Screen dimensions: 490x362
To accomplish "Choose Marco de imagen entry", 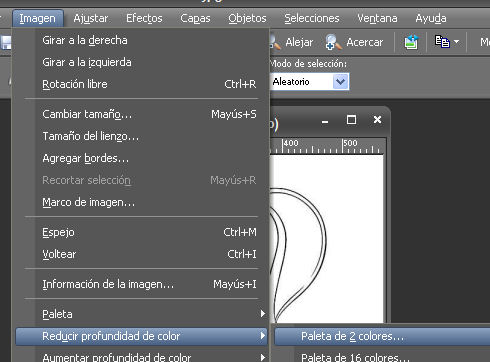I will (x=142, y=202).
